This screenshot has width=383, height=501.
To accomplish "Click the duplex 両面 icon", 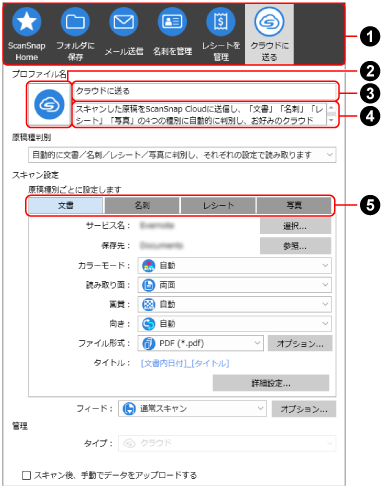I will pyautogui.click(x=149, y=285).
